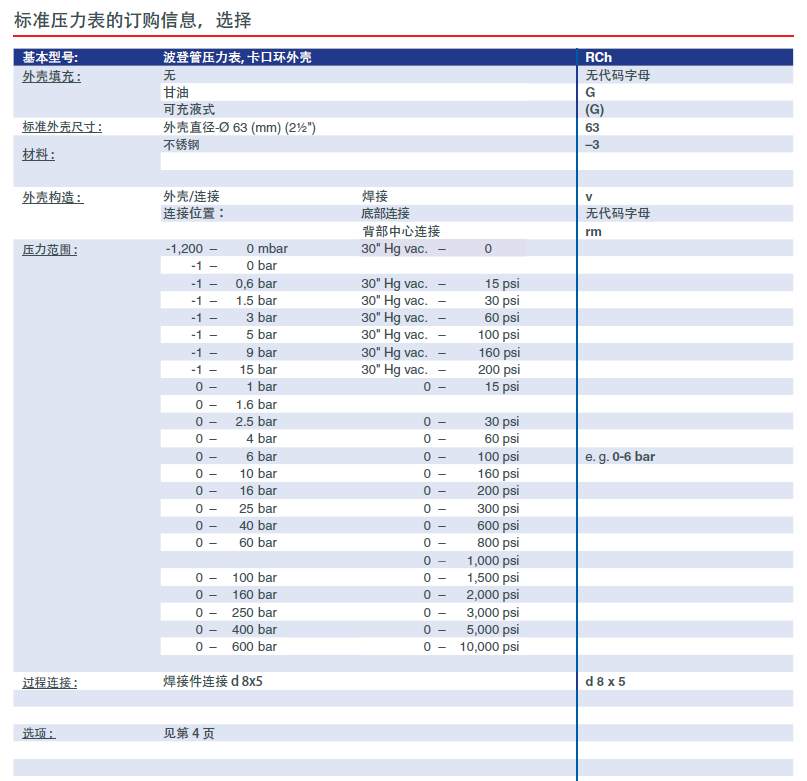Click the rm code letter

click(x=593, y=231)
